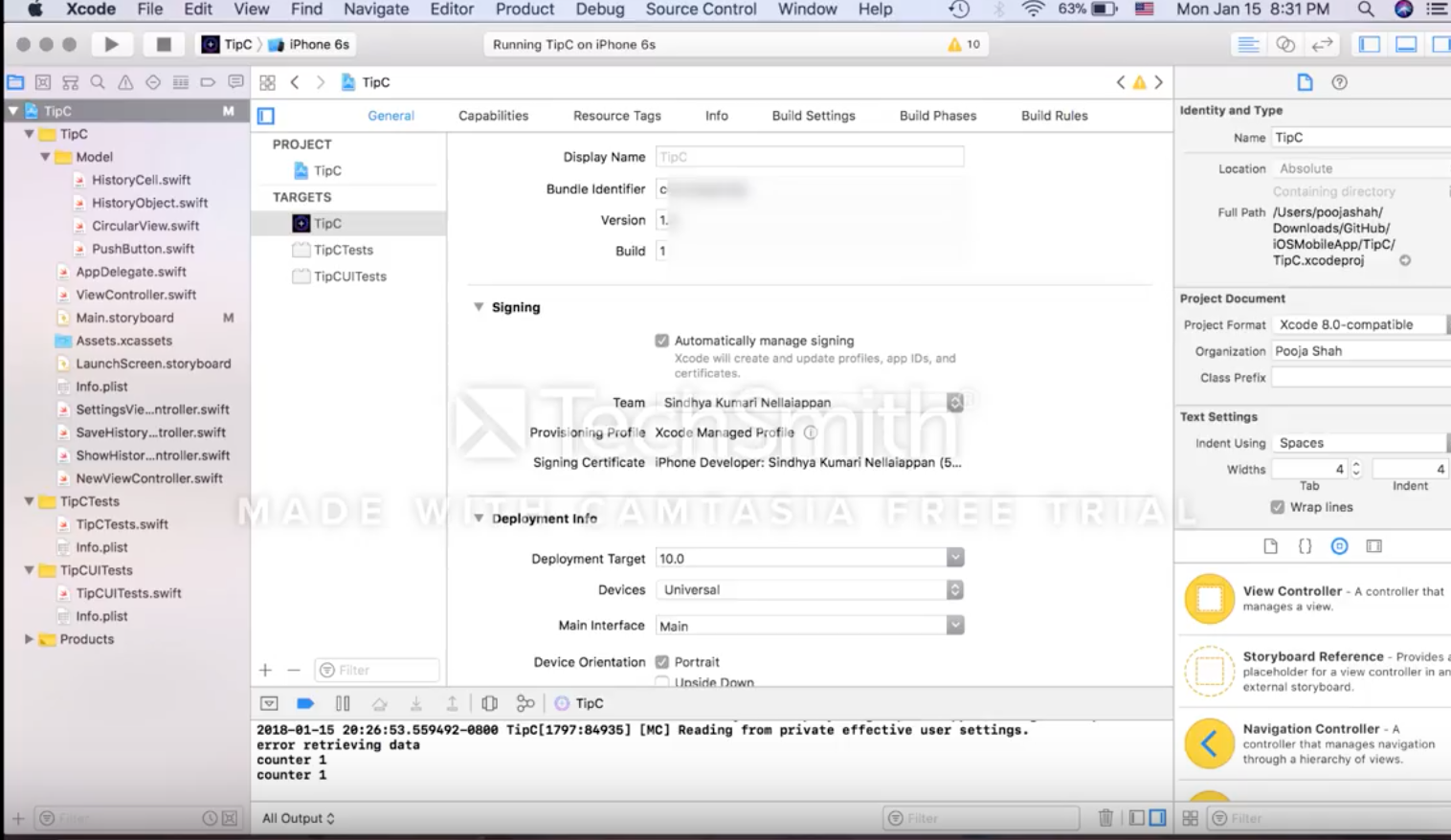The height and width of the screenshot is (840, 1451).
Task: Go forward in editor history
Action: click(x=321, y=82)
